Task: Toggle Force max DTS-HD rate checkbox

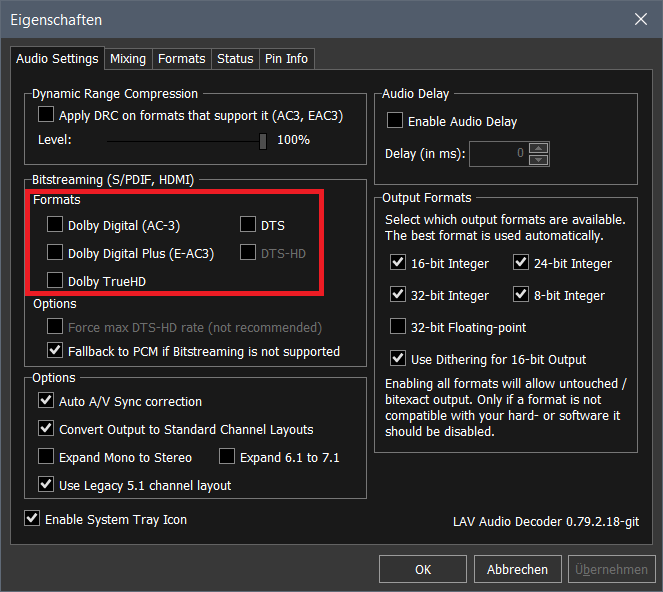Action: 55,326
